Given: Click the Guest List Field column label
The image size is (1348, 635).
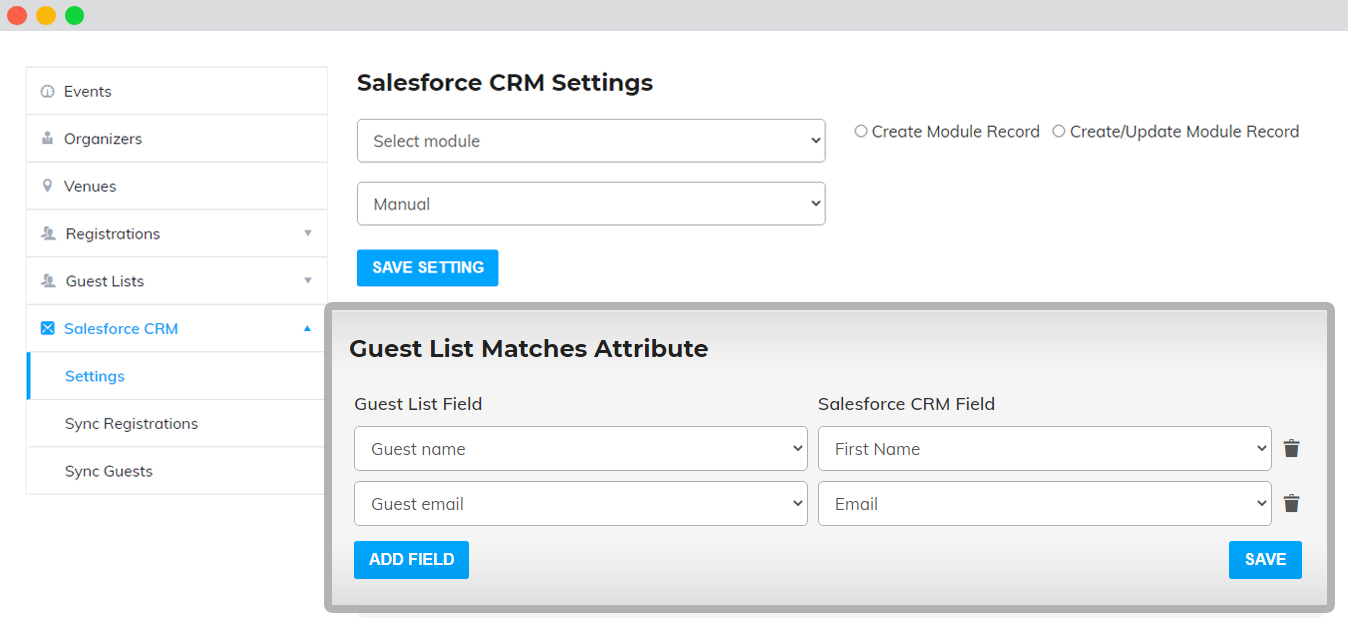Looking at the screenshot, I should point(418,404).
